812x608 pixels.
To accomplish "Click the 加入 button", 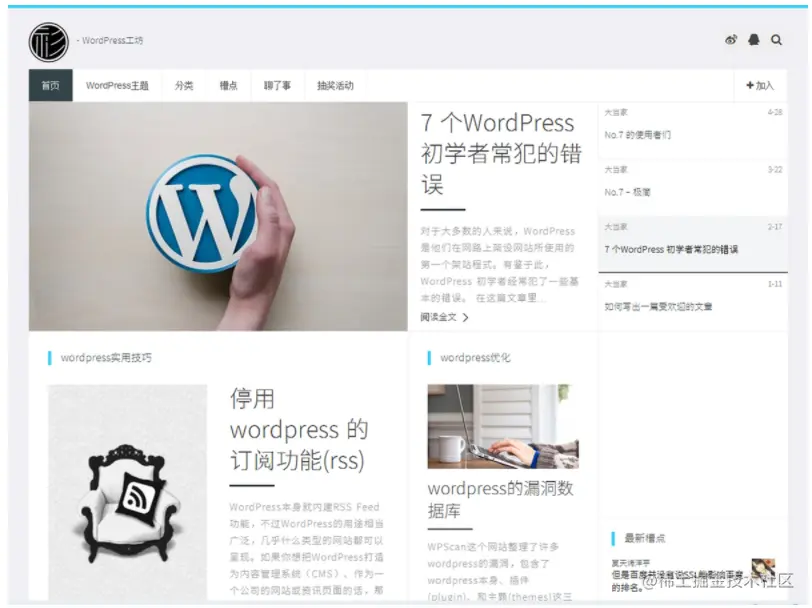I will (760, 85).
